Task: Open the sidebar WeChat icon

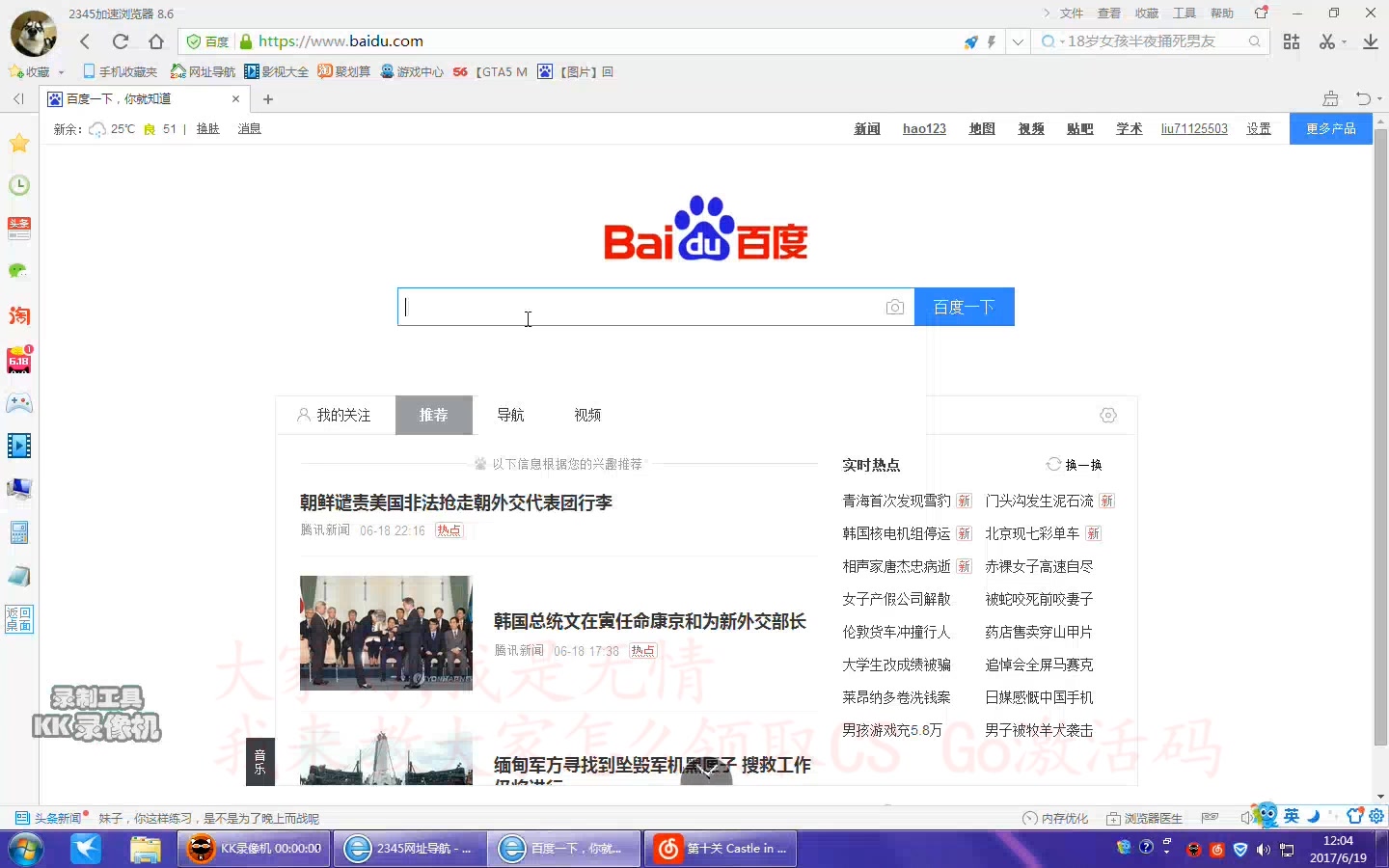Action: tap(19, 272)
